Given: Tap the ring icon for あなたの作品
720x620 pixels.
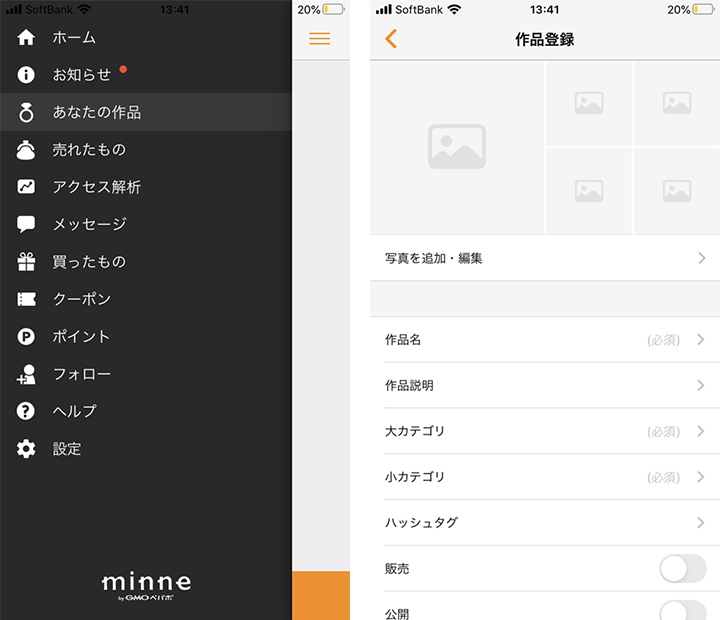Looking at the screenshot, I should pos(26,112).
